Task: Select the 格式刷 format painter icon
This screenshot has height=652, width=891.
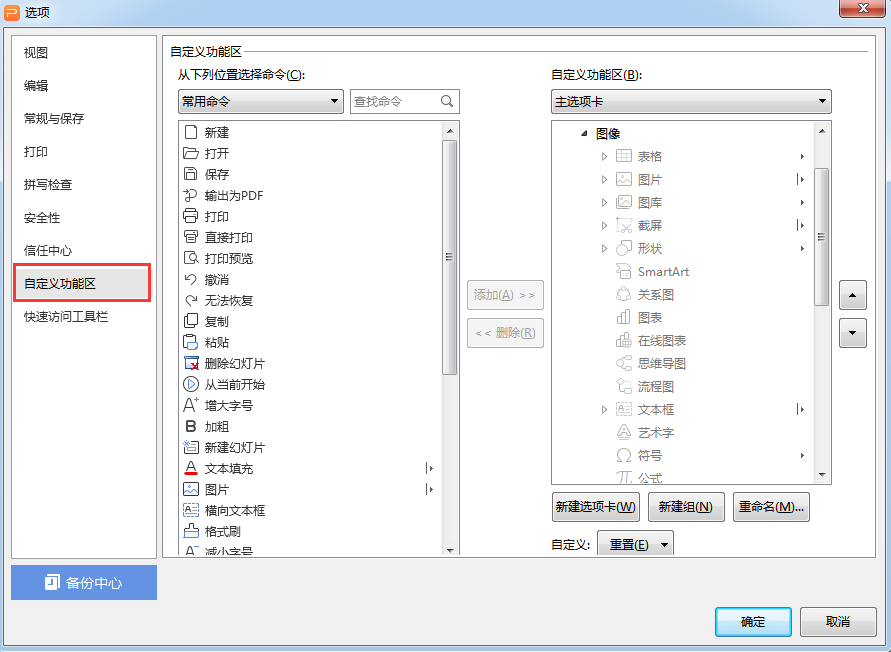Action: (x=190, y=531)
